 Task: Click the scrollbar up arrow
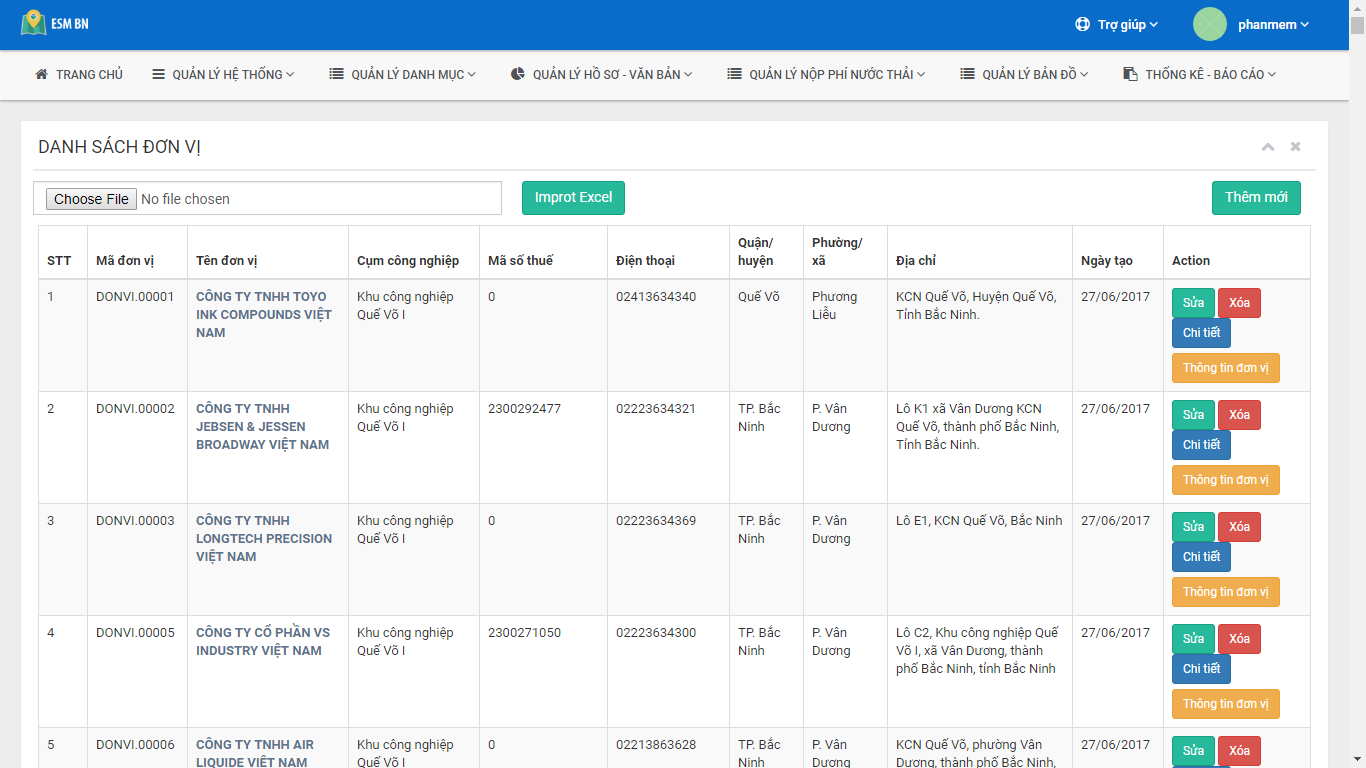click(x=1357, y=8)
